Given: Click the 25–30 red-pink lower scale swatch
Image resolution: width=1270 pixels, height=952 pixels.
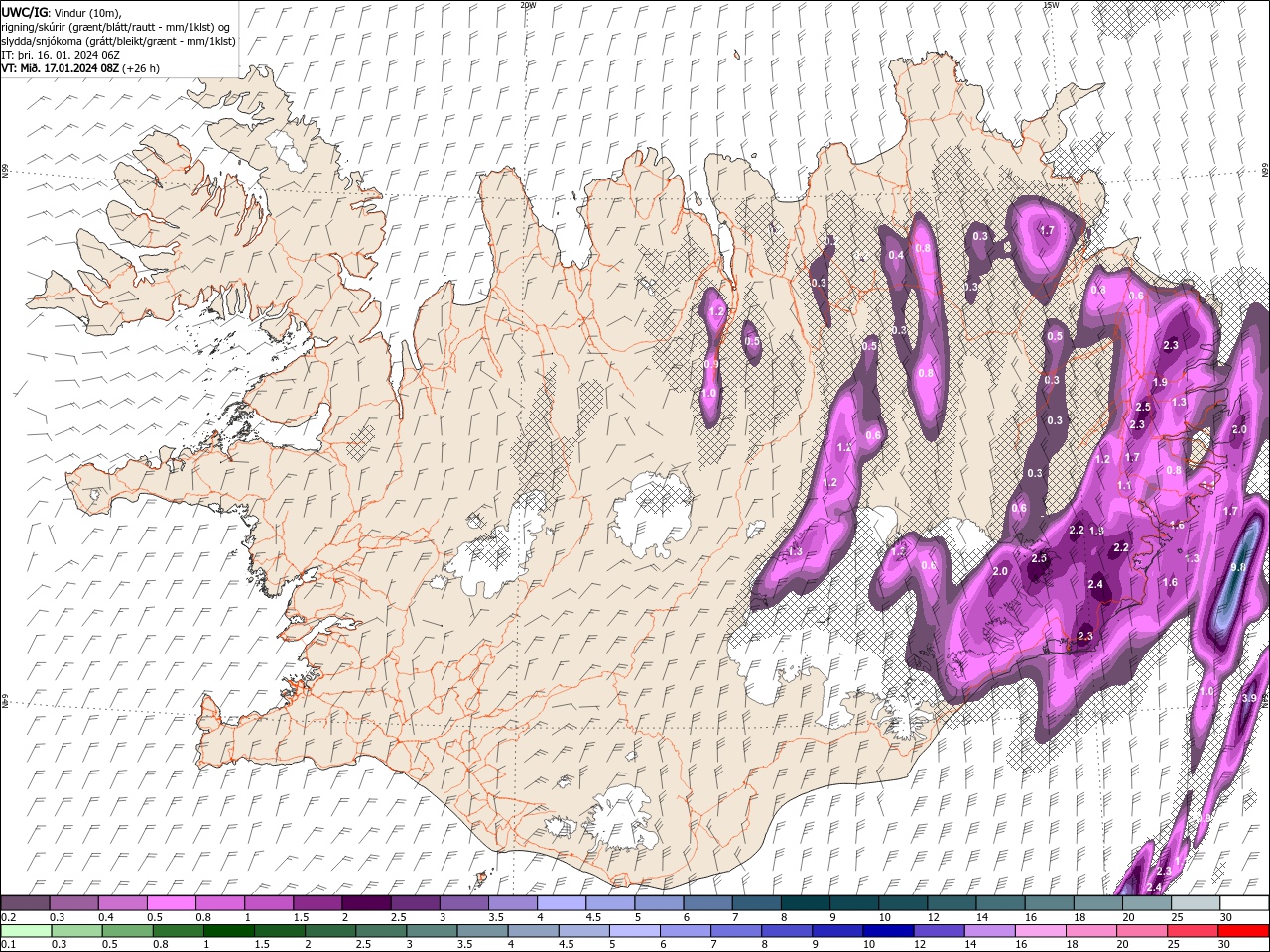Looking at the screenshot, I should point(1192,931).
